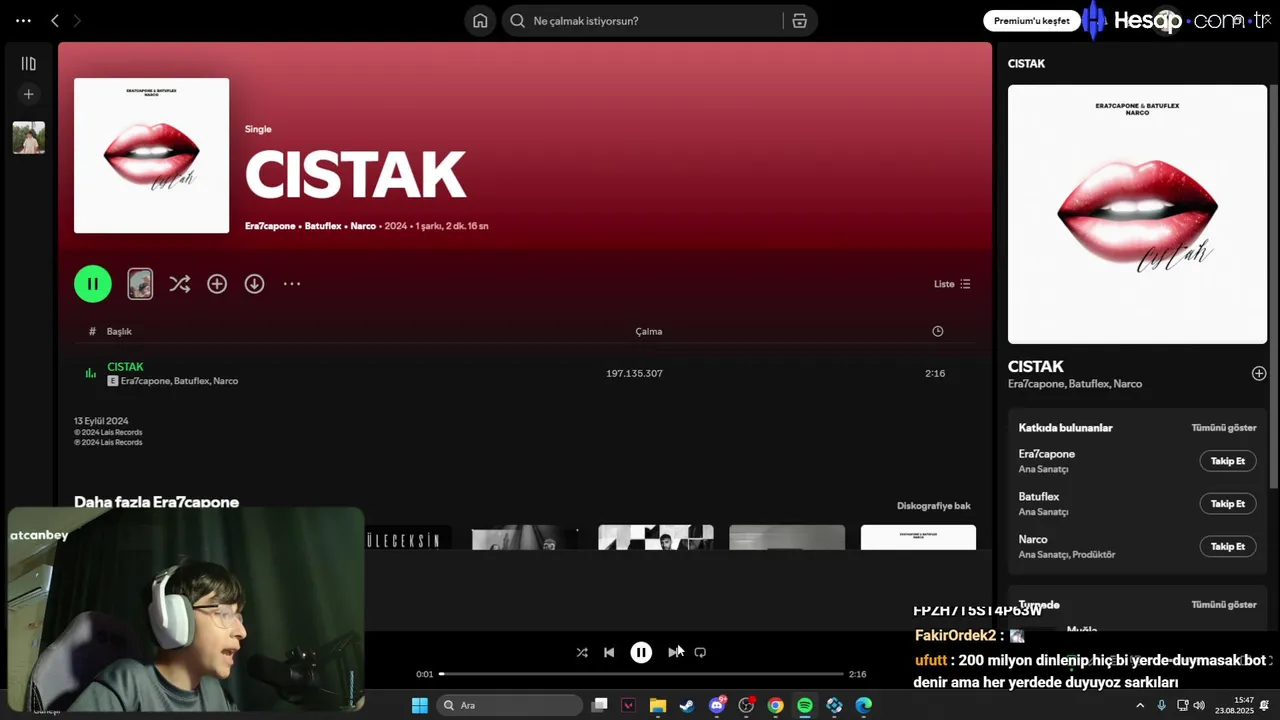Screen dimensions: 1280x720
Task: Follow Era7capone with 'Takip Et'
Action: click(1227, 461)
